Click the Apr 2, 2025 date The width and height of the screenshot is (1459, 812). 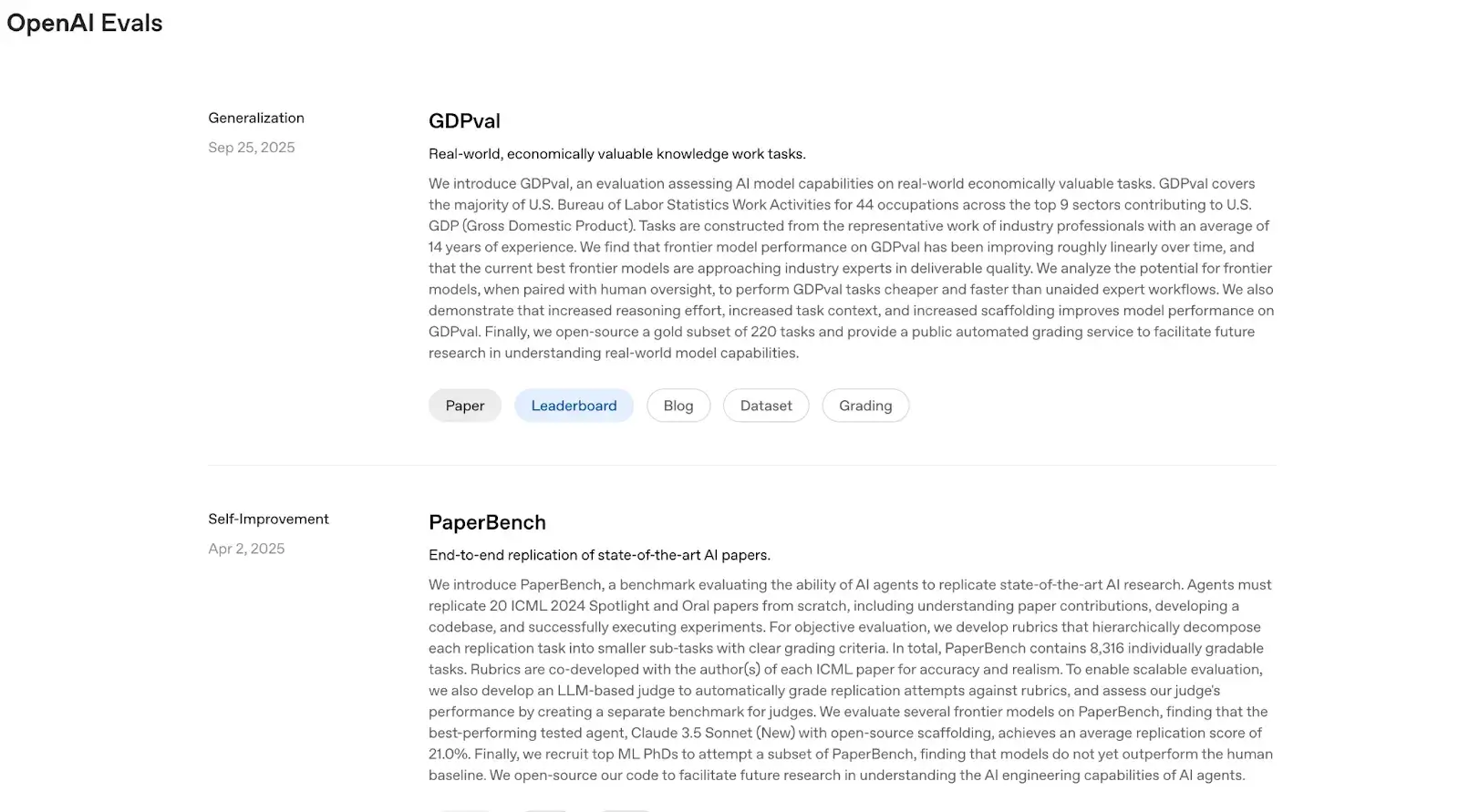(x=246, y=549)
